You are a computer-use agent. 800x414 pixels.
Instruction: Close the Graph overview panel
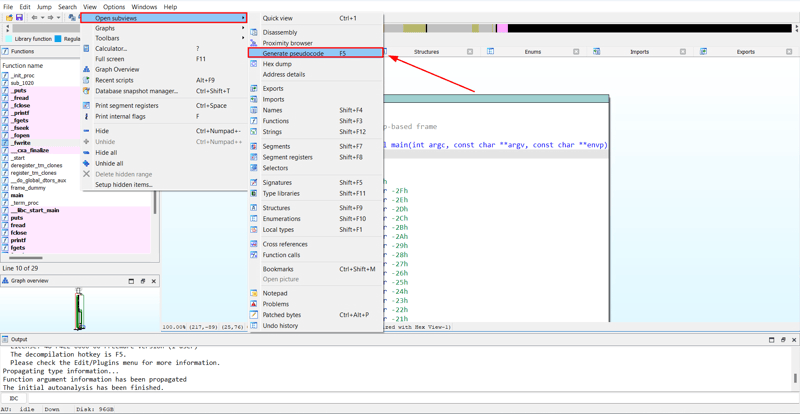(x=154, y=281)
